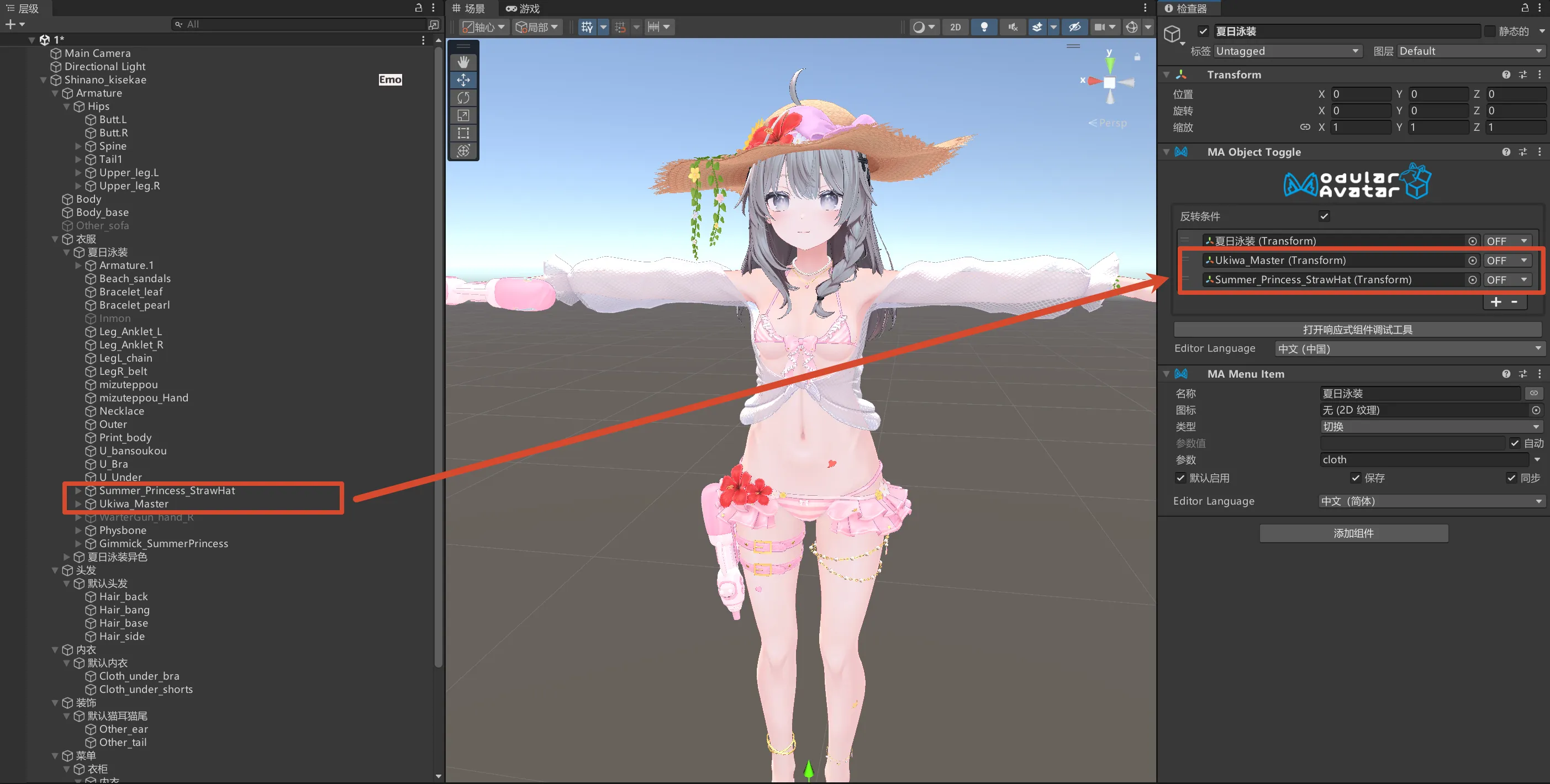Toggle scene effects layers icon
1550x784 pixels.
[x=1037, y=27]
